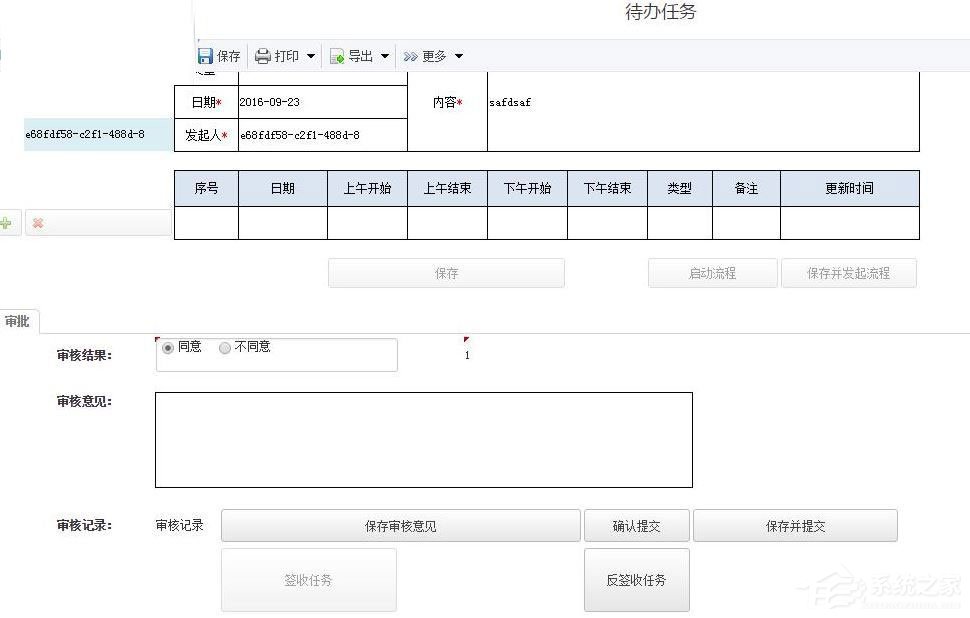Click the 保存 toolbar label
Image resolution: width=970 pixels, height=618 pixels.
click(x=228, y=56)
